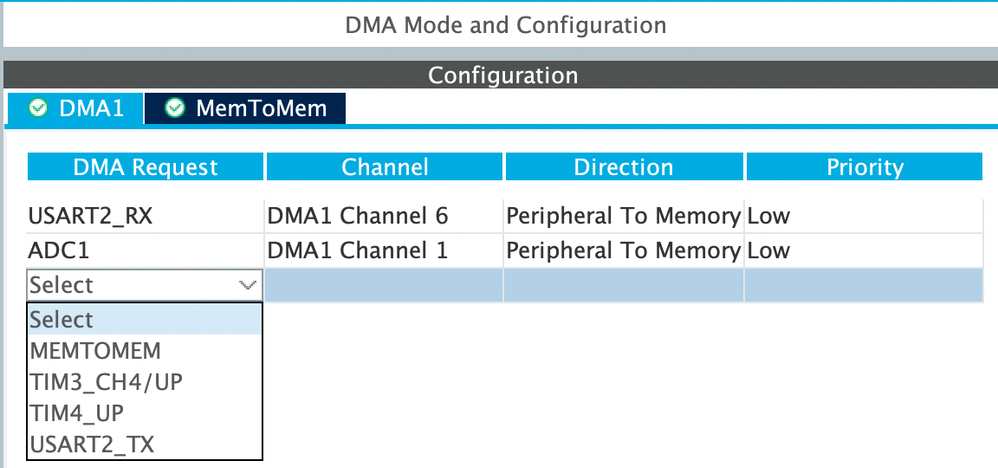
Task: Switch to the DMA1 tab
Action: pyautogui.click(x=90, y=108)
